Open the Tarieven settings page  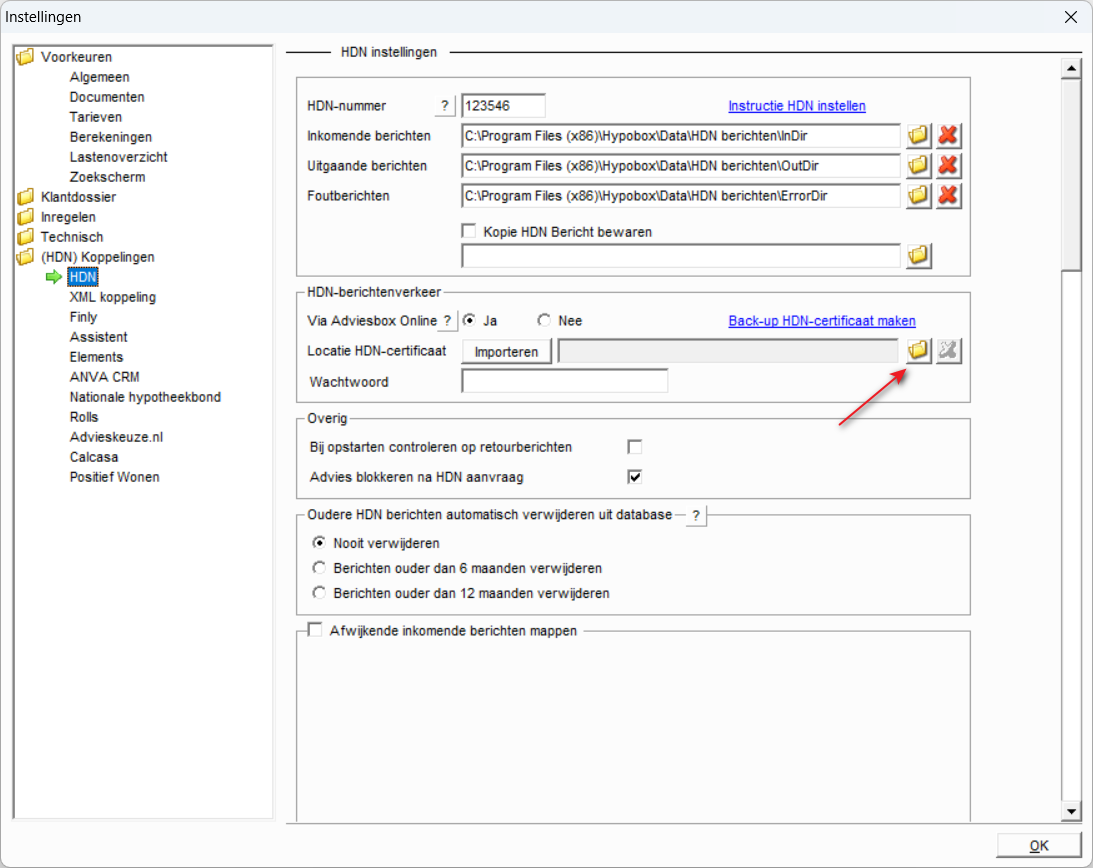[95, 117]
